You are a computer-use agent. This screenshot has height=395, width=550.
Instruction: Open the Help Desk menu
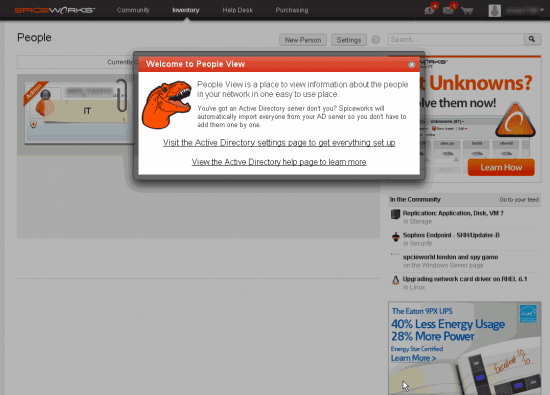(237, 10)
